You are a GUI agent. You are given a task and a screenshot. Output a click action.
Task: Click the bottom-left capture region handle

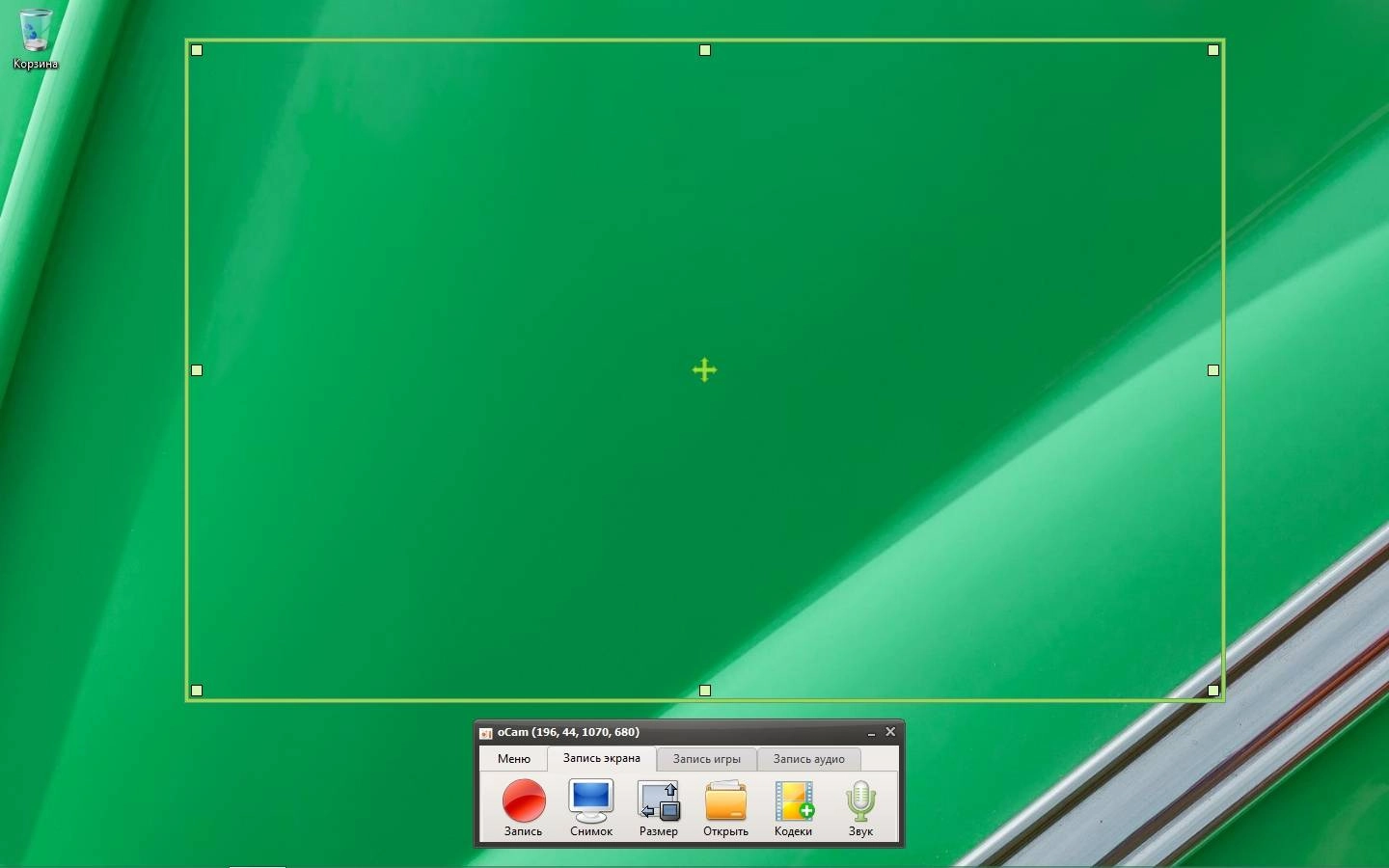197,691
